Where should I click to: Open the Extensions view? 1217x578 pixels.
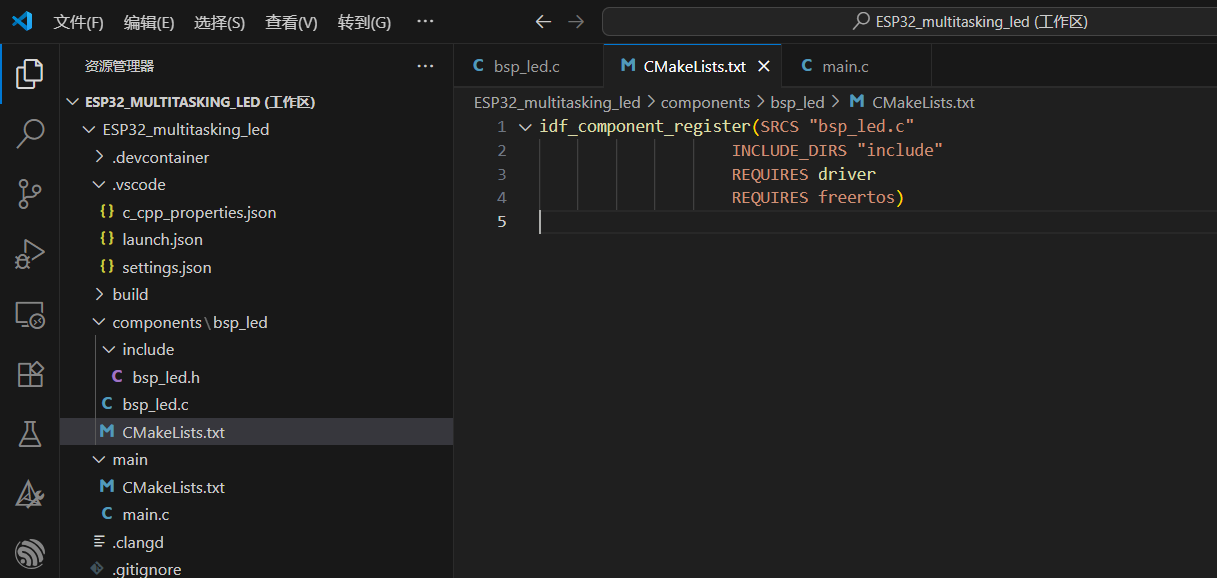pos(30,374)
